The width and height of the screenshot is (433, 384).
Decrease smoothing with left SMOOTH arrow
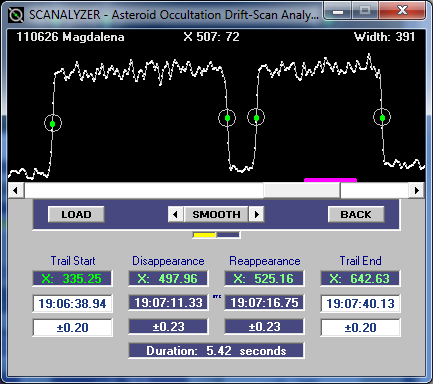(175, 214)
